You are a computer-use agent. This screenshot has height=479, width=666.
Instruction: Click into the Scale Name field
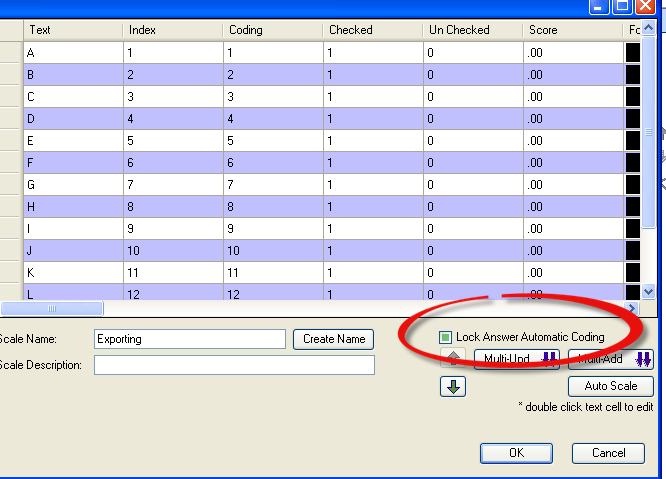point(190,339)
